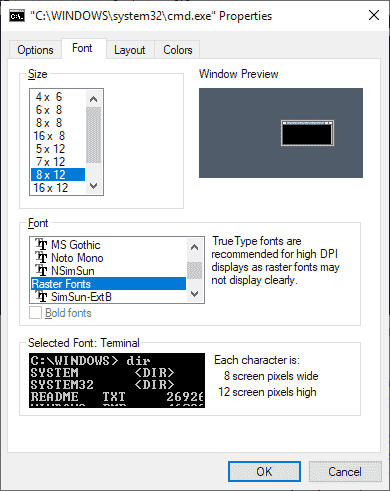Select the Noto Mono font
This screenshot has width=390, height=491.
(108, 258)
